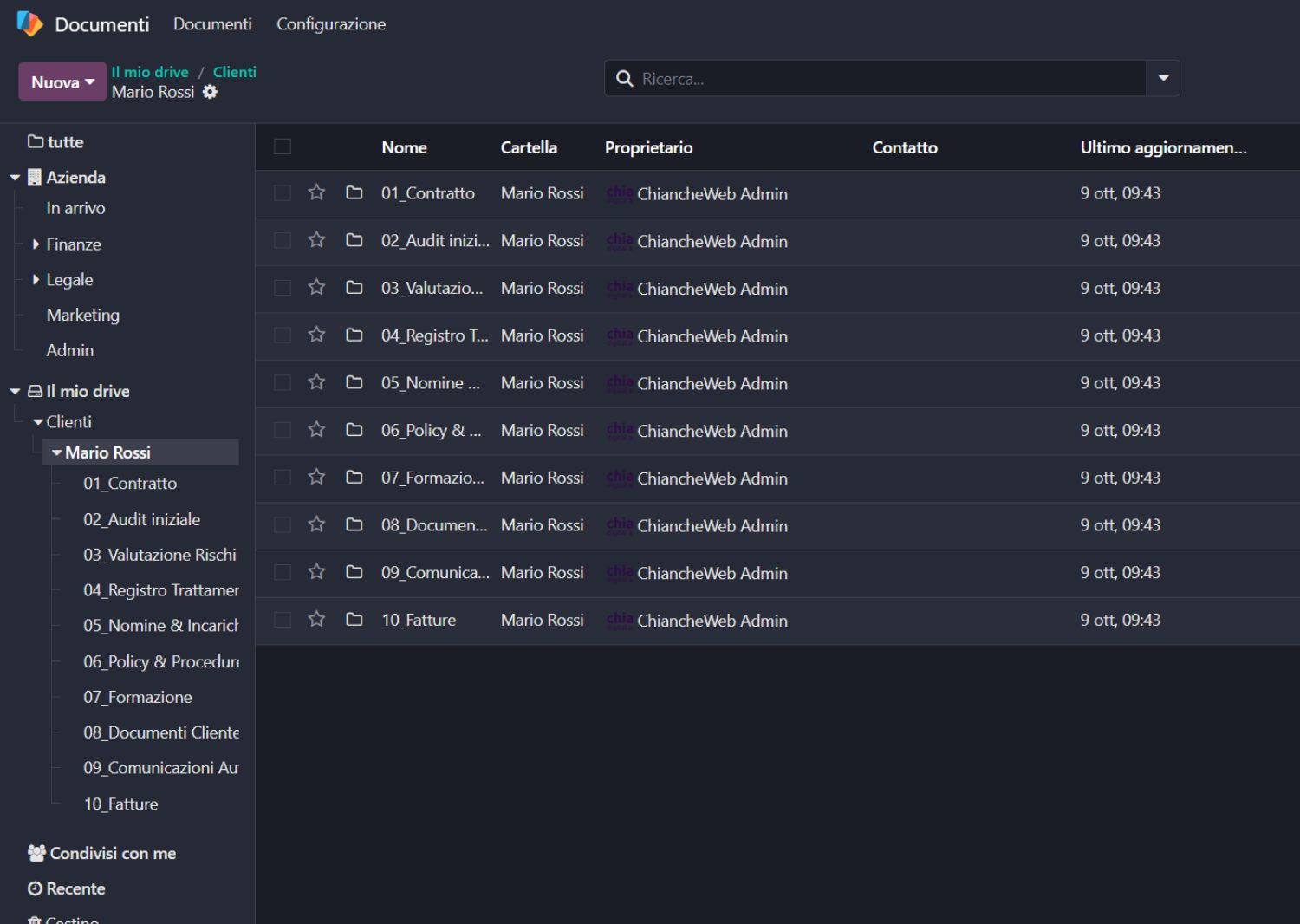Viewport: 1300px width, 924px height.
Task: Select 07_Formazione in the sidebar tree
Action: pyautogui.click(x=138, y=697)
